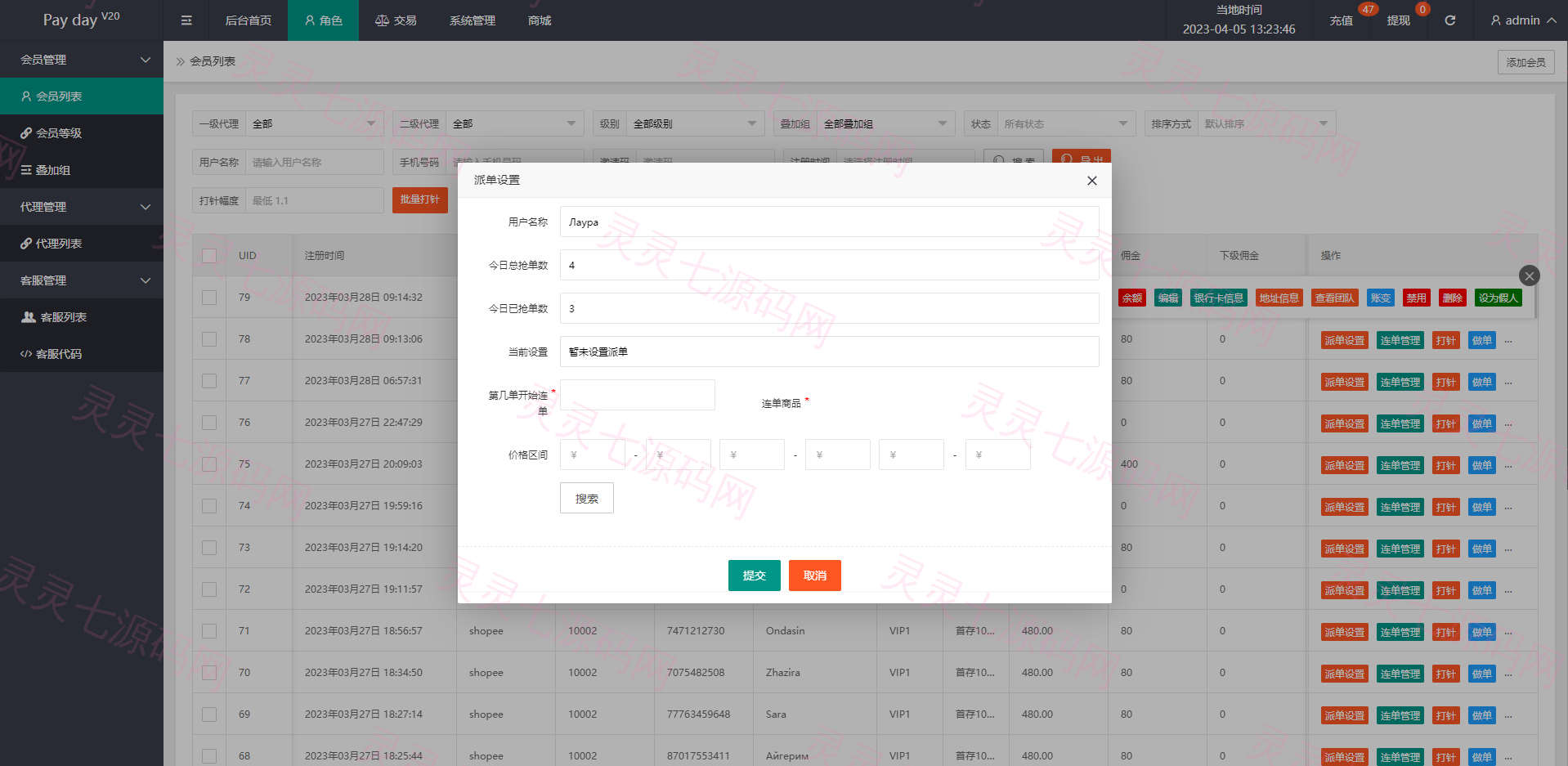Click the refresh icon in top bar
Screen dimensions: 1568x766
1449,20
